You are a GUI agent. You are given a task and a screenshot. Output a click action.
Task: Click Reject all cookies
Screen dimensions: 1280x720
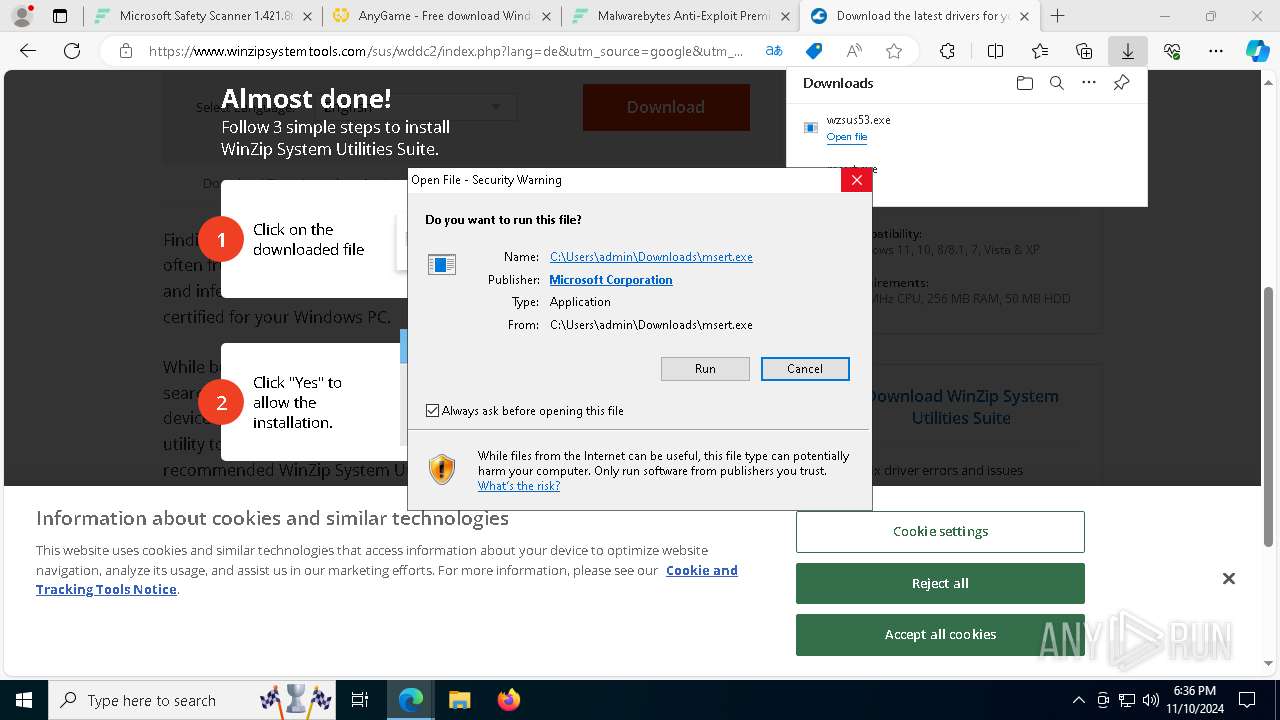(940, 583)
